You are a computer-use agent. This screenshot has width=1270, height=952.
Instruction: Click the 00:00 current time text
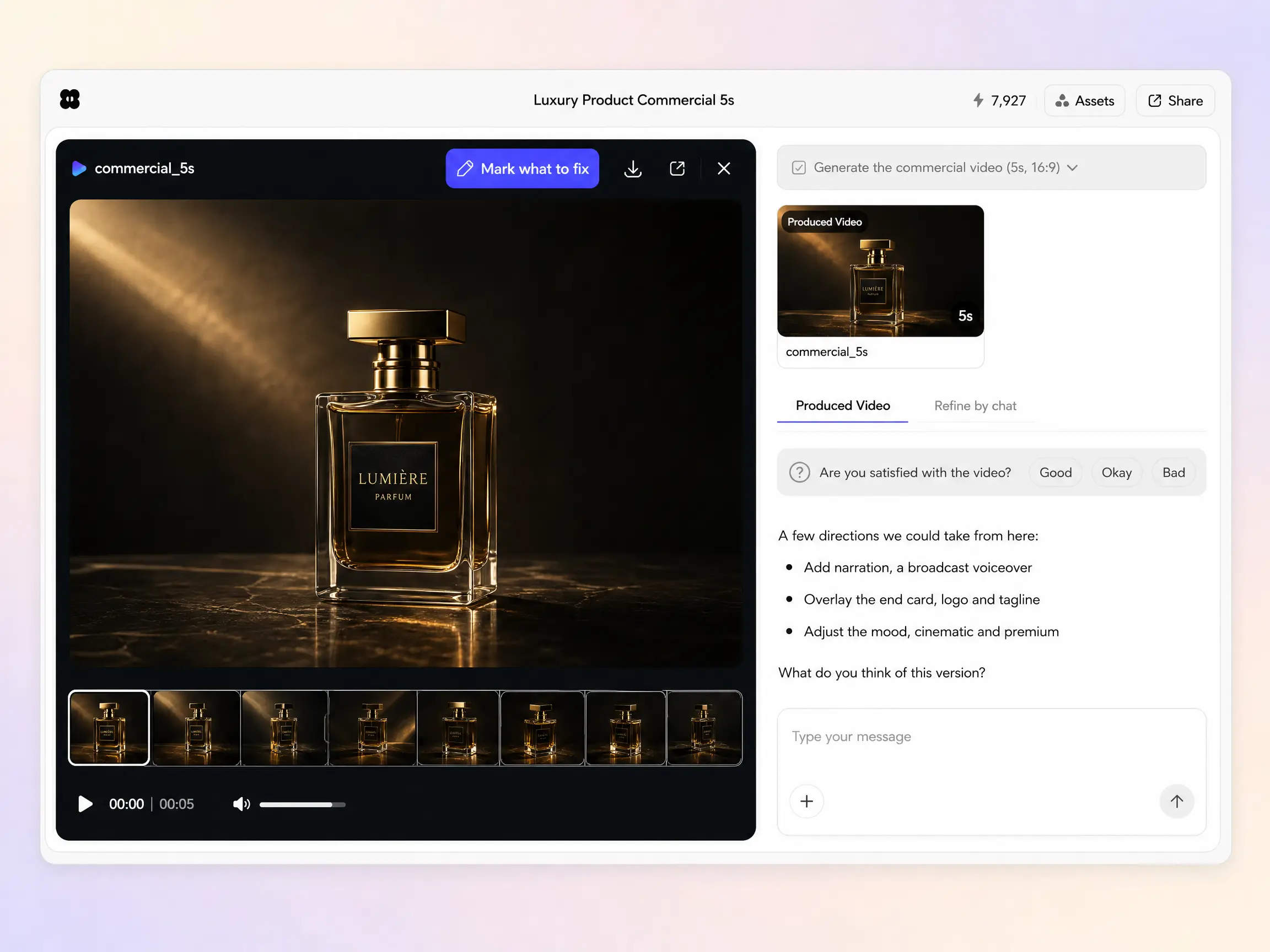coord(126,804)
